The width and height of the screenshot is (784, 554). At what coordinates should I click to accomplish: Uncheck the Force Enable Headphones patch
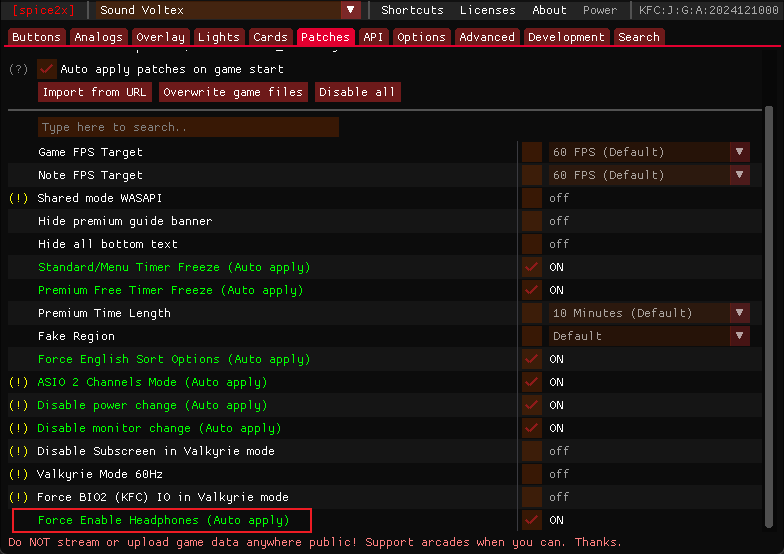(x=531, y=520)
